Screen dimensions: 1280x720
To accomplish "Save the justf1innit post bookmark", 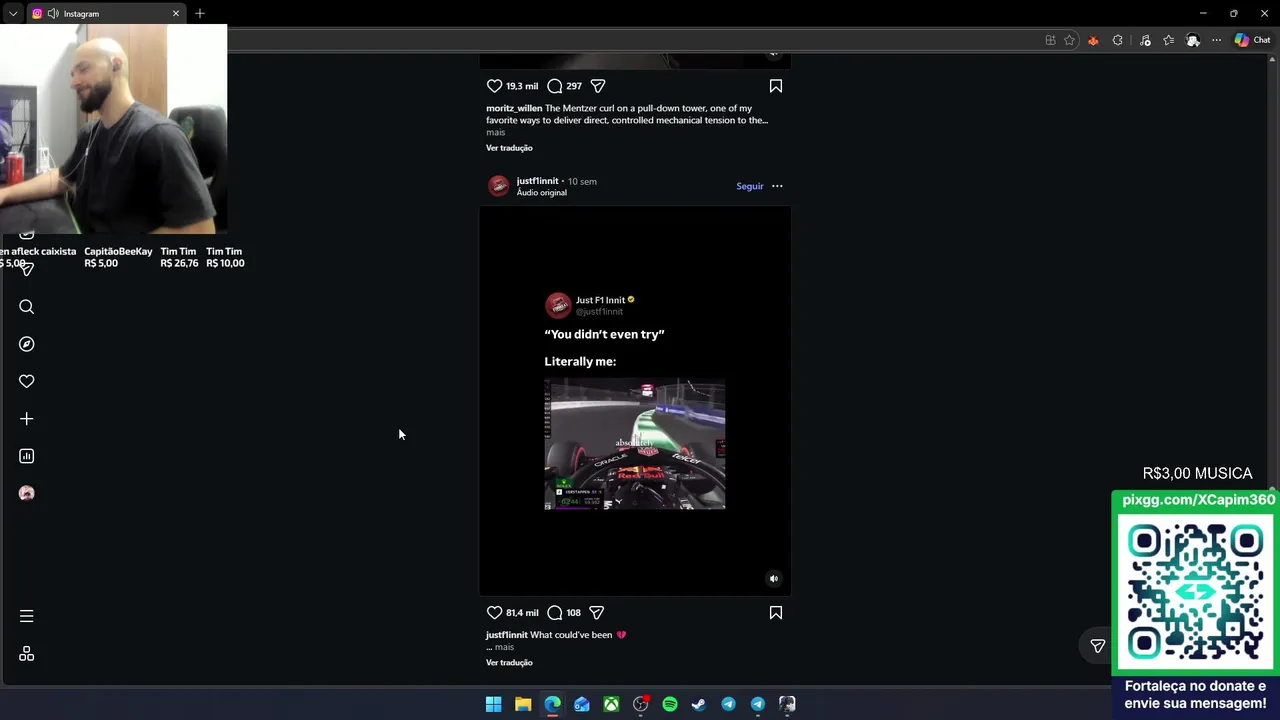I will point(776,612).
